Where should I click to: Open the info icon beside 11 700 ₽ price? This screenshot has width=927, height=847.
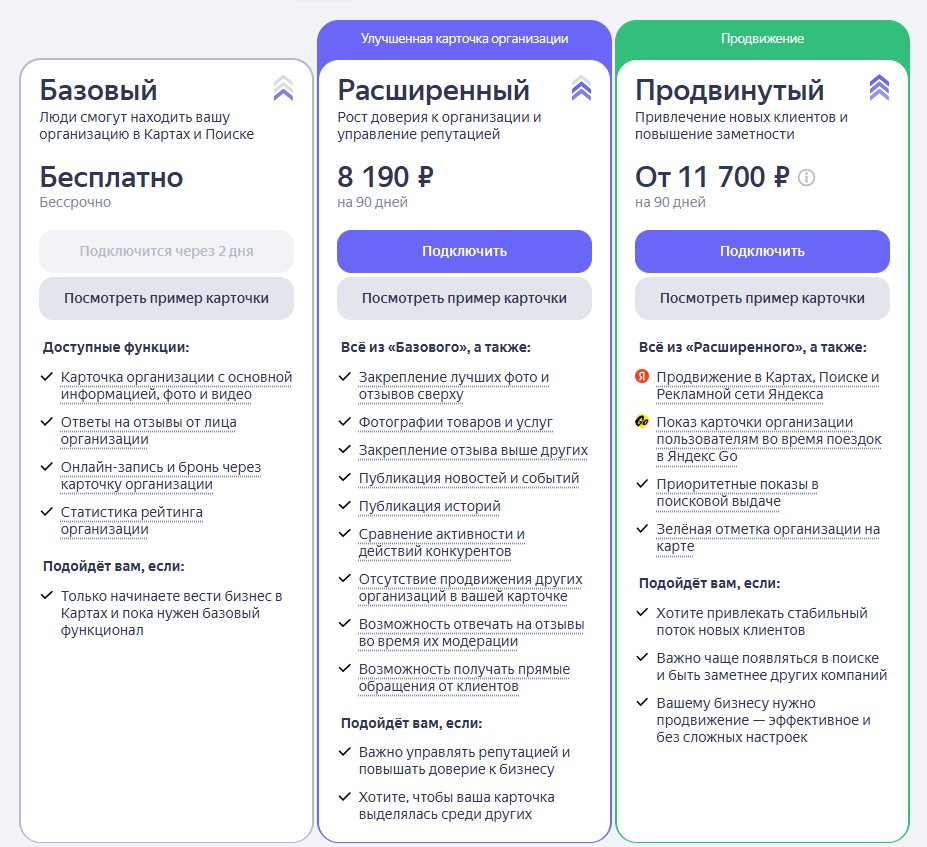tap(806, 177)
